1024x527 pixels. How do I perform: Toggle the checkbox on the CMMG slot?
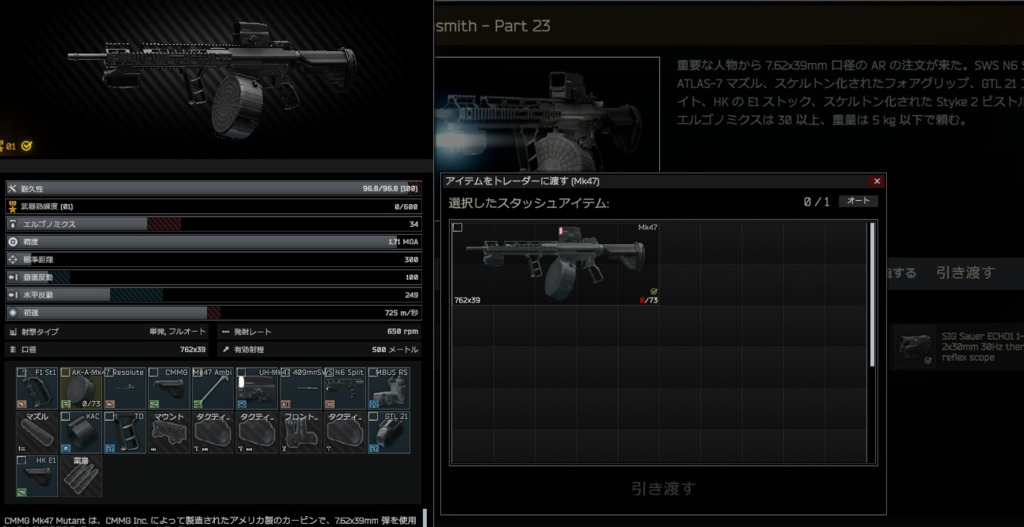153,372
